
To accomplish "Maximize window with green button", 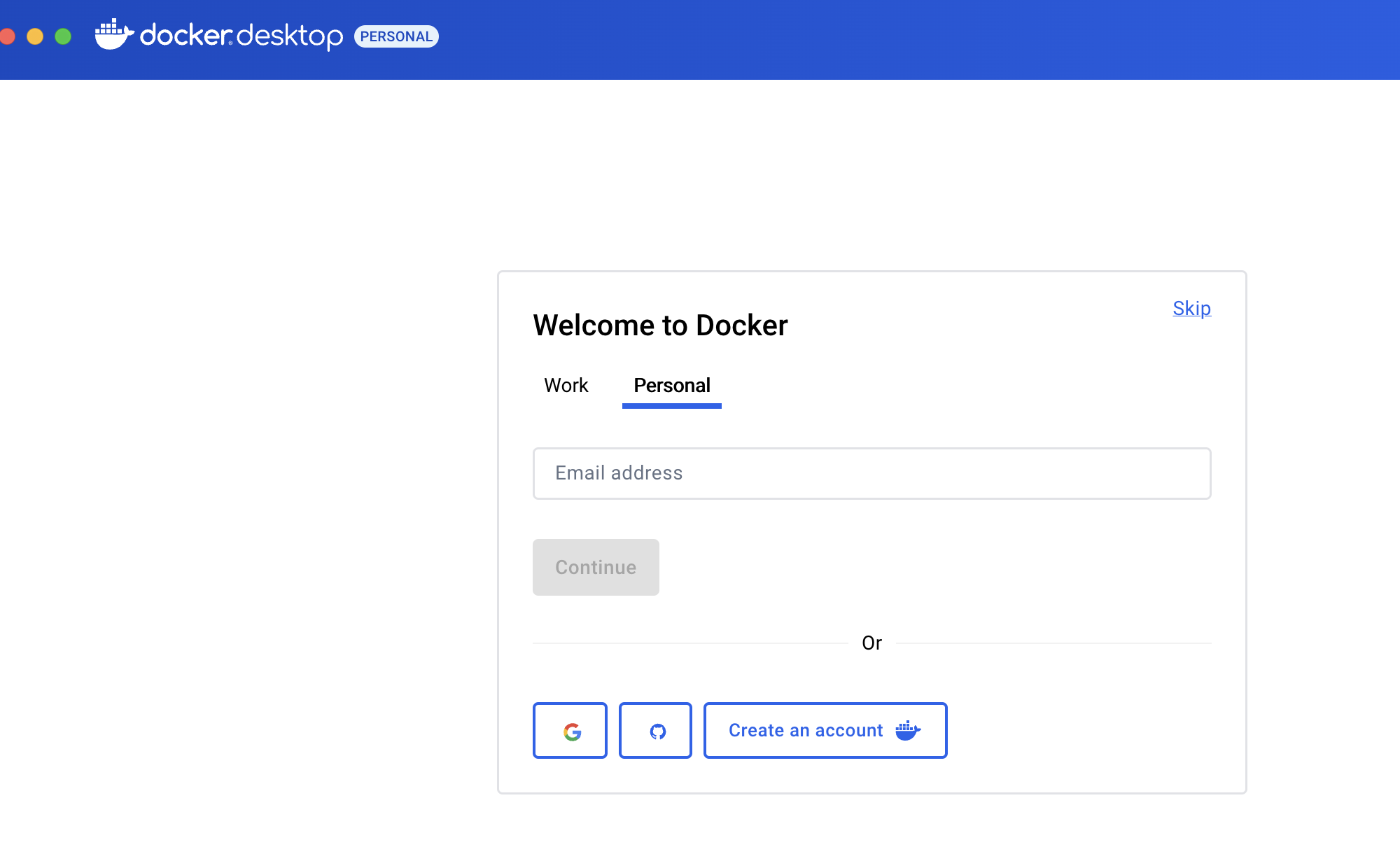I will (63, 36).
